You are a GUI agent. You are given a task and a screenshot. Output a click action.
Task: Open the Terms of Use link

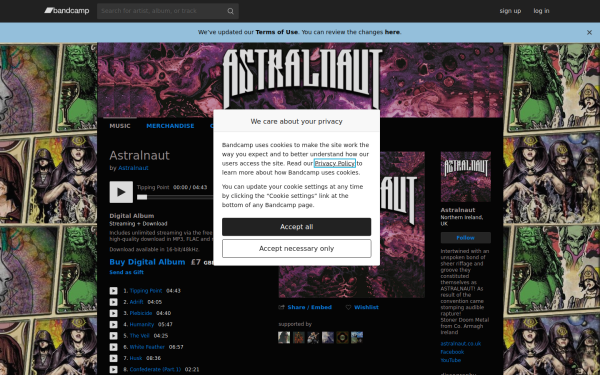tap(276, 32)
